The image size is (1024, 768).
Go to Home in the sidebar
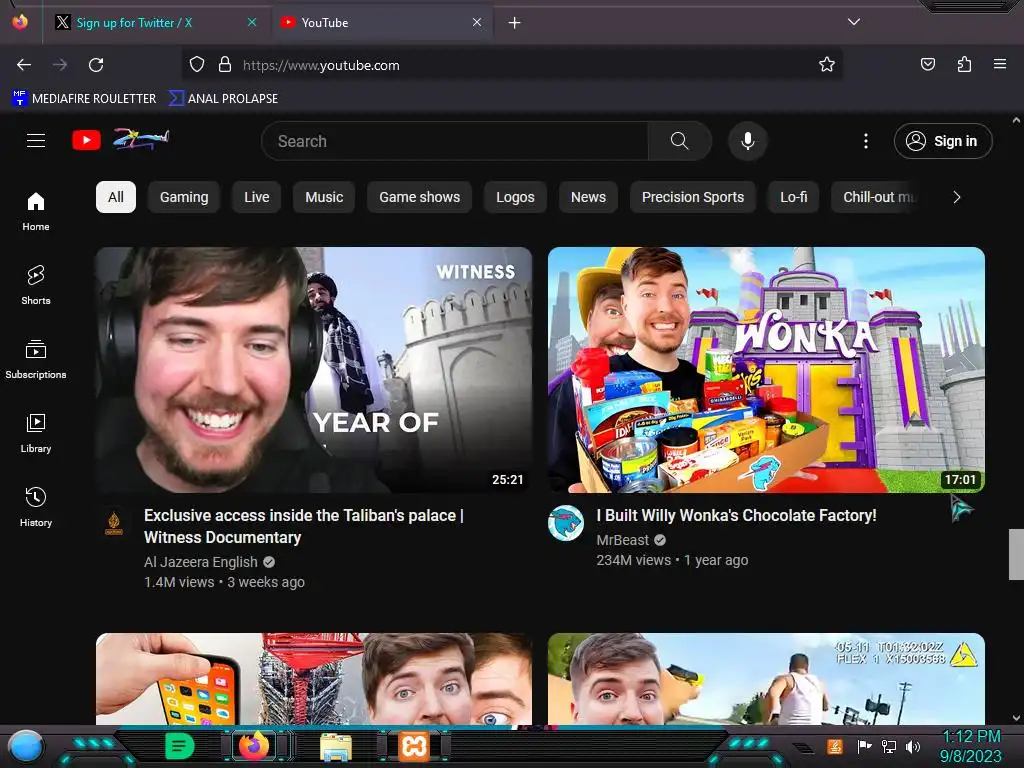pyautogui.click(x=36, y=212)
